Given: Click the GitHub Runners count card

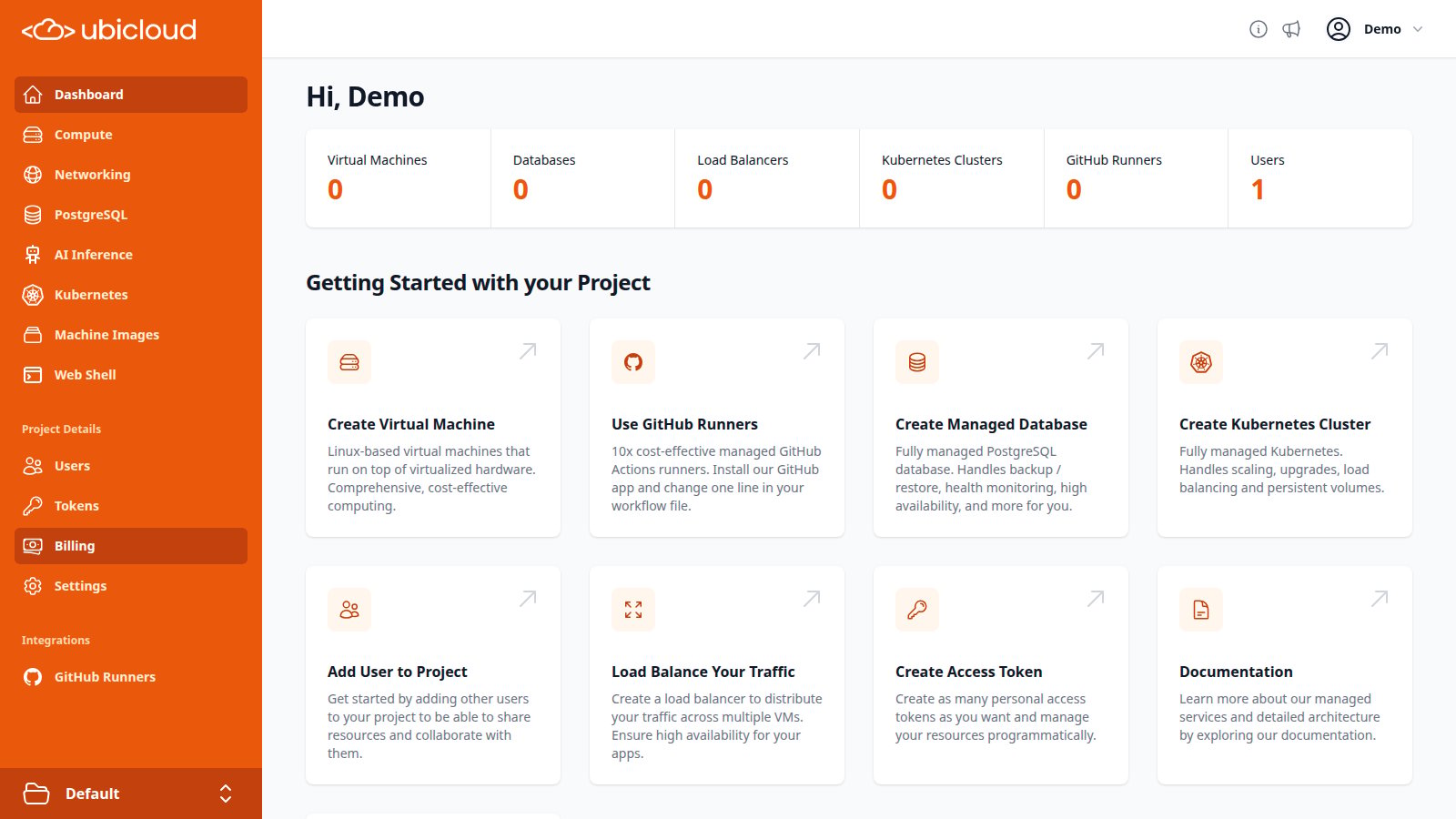Looking at the screenshot, I should pyautogui.click(x=1137, y=178).
